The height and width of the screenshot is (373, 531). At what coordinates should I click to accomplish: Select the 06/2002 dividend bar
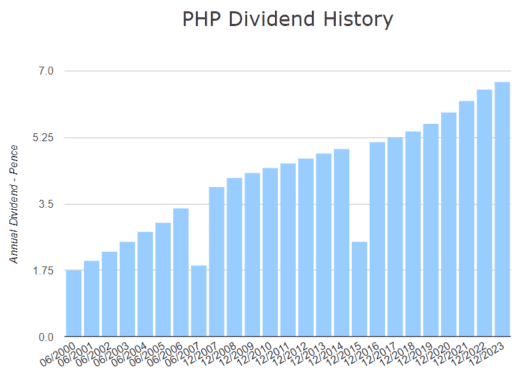pyautogui.click(x=109, y=294)
